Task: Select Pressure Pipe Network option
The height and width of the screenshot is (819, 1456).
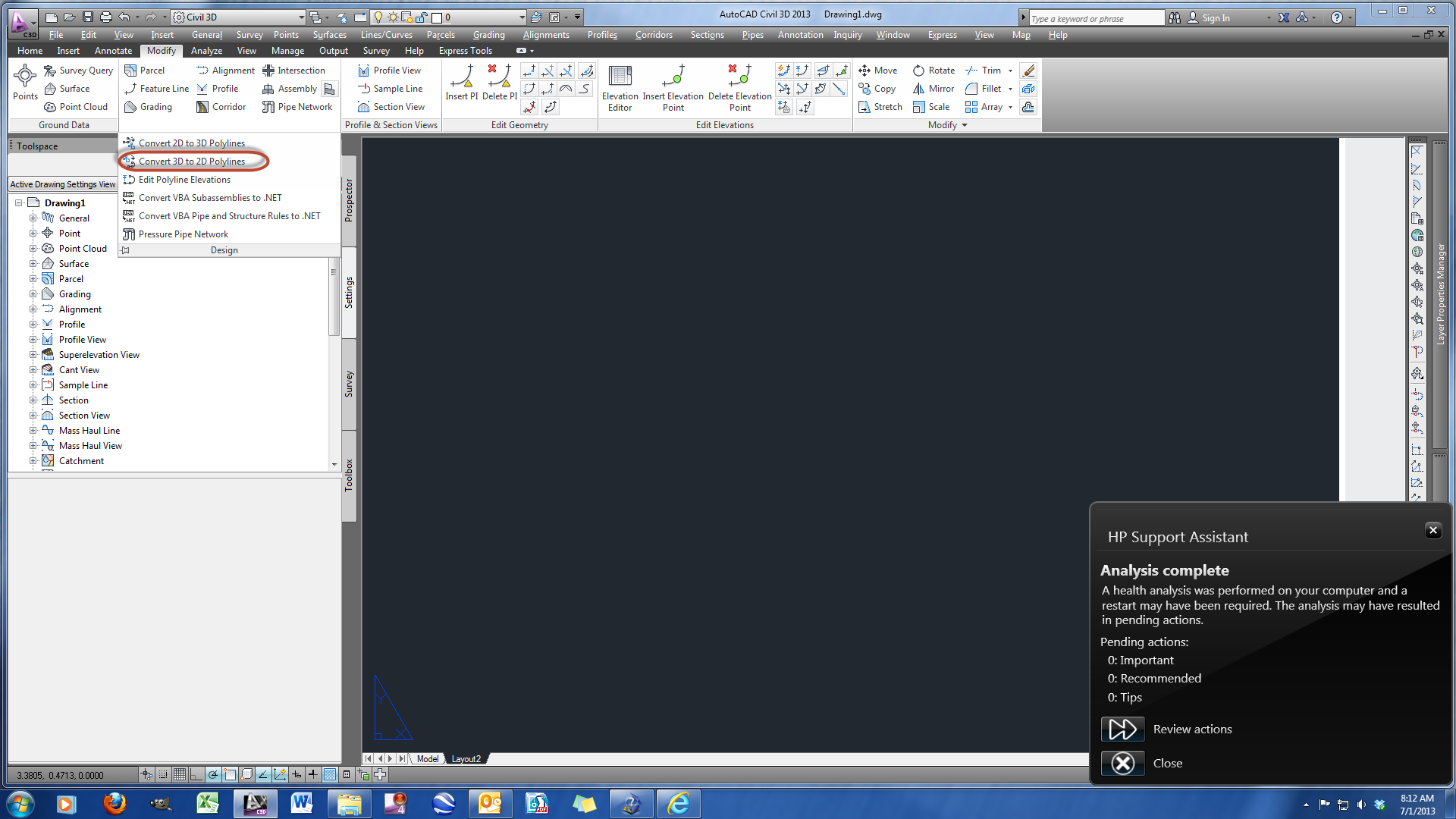Action: 183,234
